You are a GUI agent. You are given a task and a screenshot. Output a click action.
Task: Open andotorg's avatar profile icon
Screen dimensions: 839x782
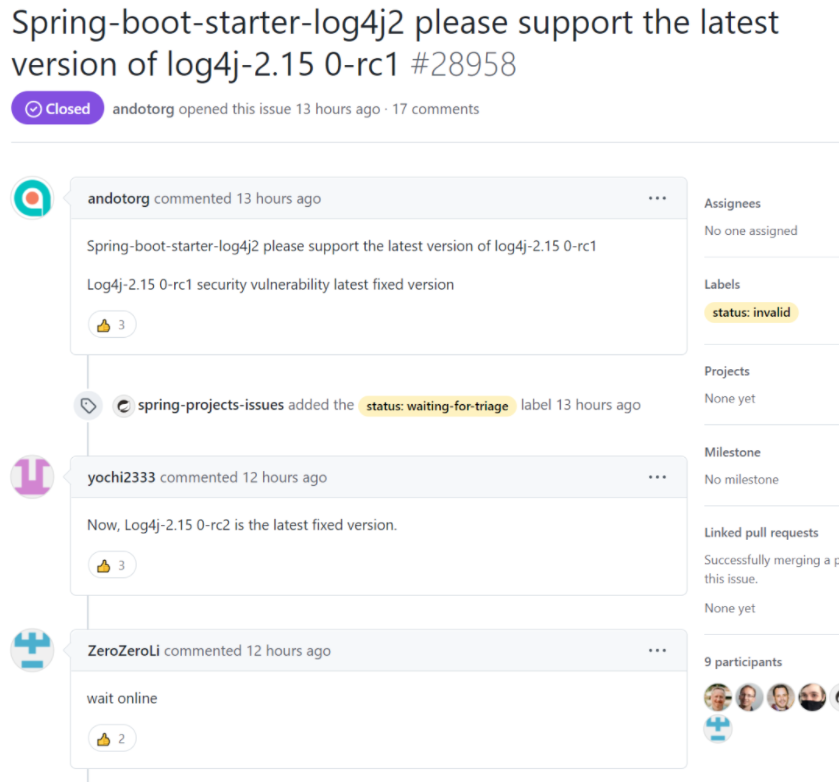click(32, 197)
